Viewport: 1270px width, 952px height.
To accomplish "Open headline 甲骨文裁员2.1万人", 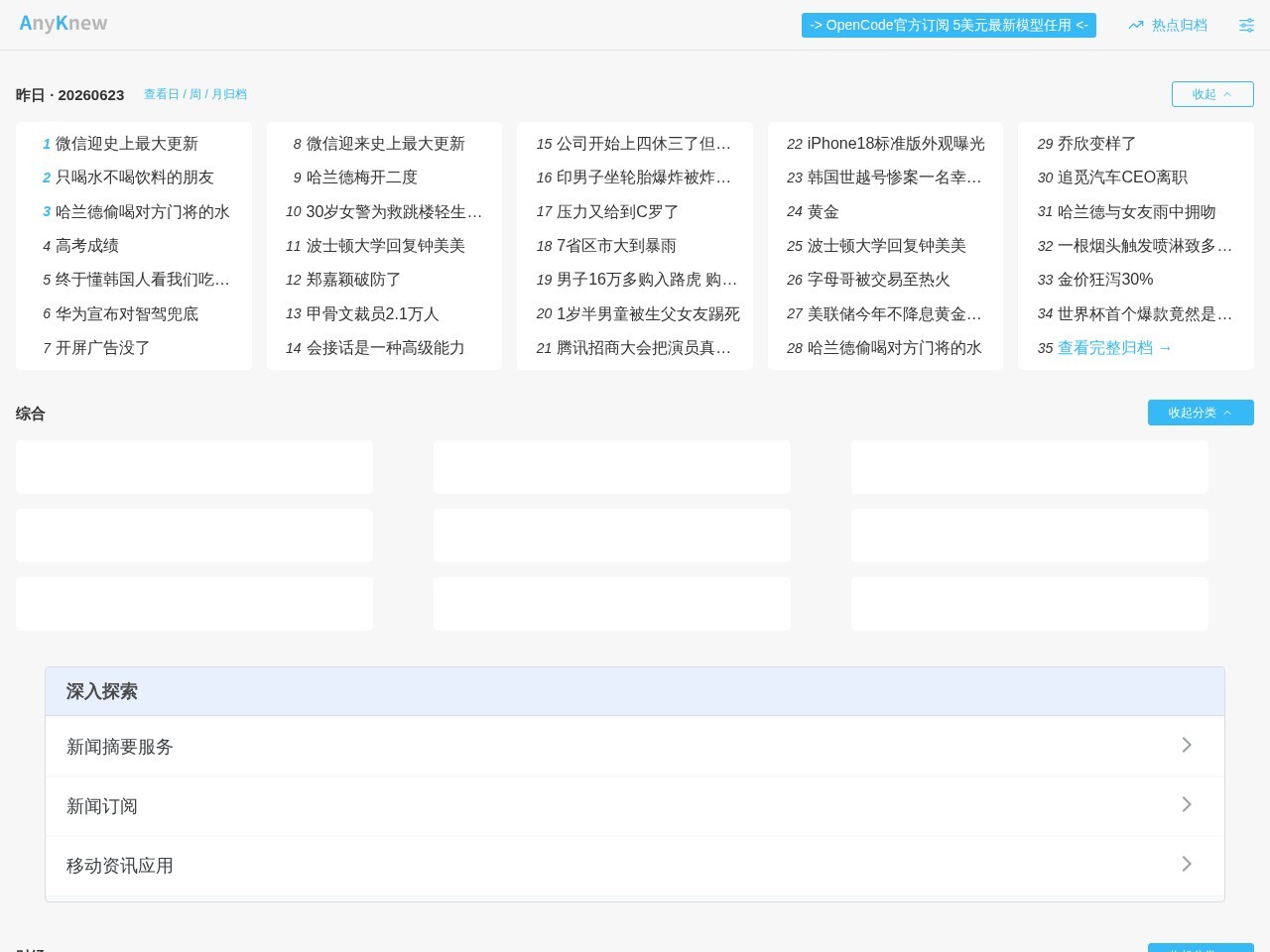I will (373, 314).
